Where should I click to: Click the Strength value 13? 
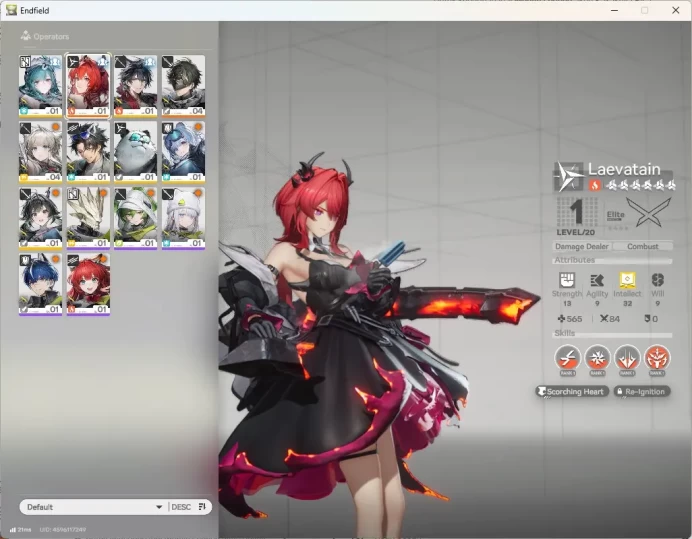click(567, 303)
